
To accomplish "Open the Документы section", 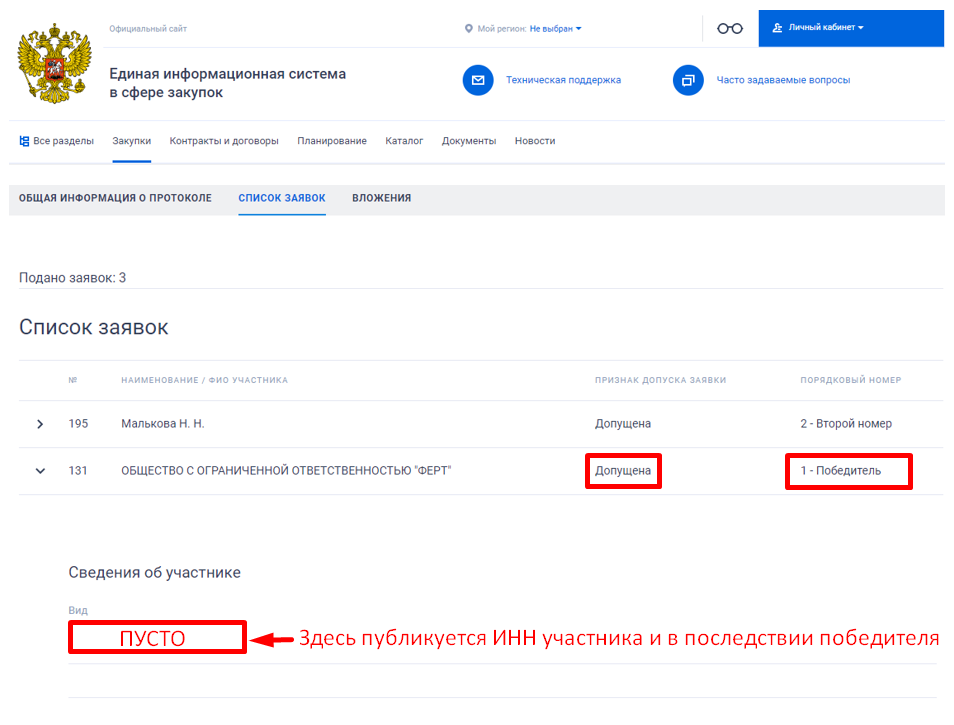I will coord(469,141).
